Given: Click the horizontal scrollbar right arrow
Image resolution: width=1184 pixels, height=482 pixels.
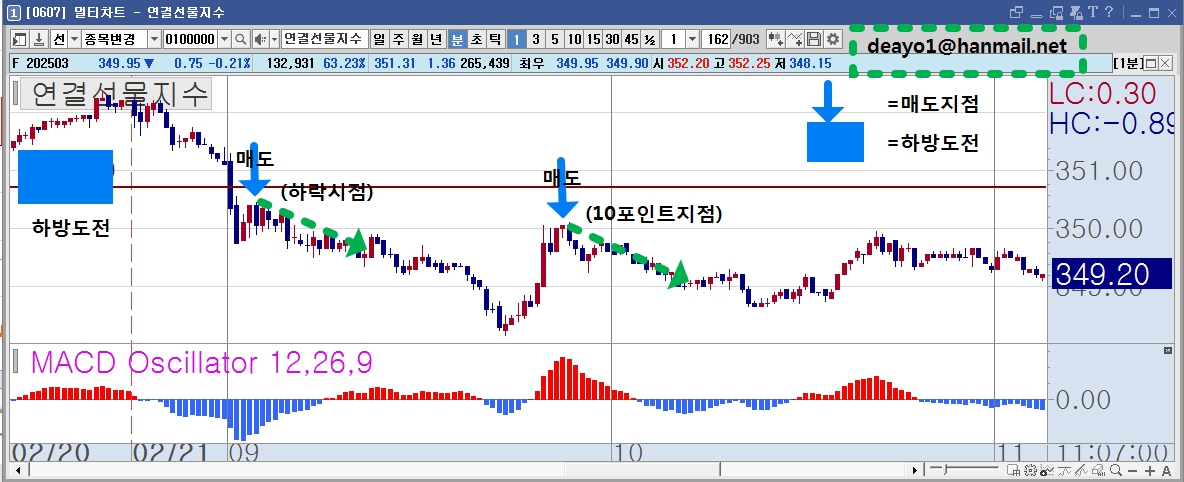Looking at the screenshot, I should (x=915, y=471).
